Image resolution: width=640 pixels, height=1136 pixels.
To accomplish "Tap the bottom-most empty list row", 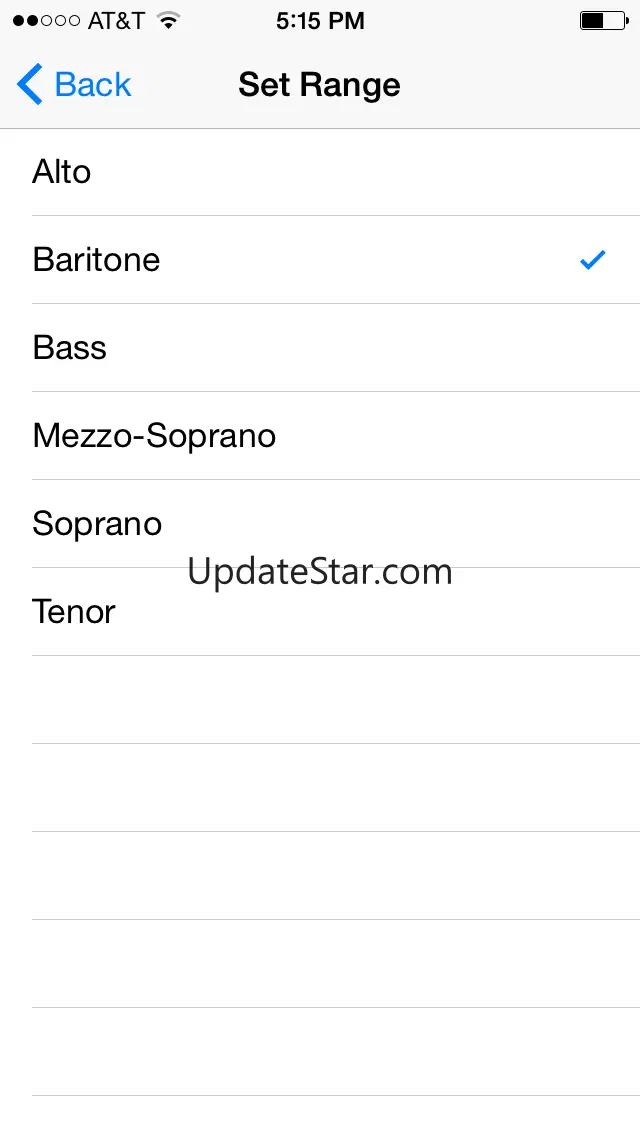I will coord(320,1117).
